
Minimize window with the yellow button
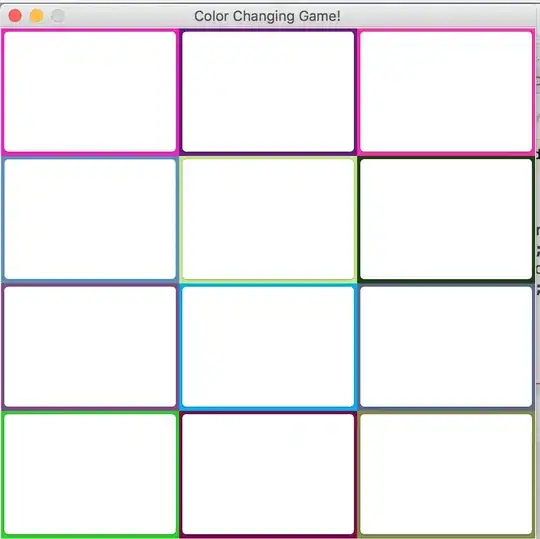[x=37, y=16]
